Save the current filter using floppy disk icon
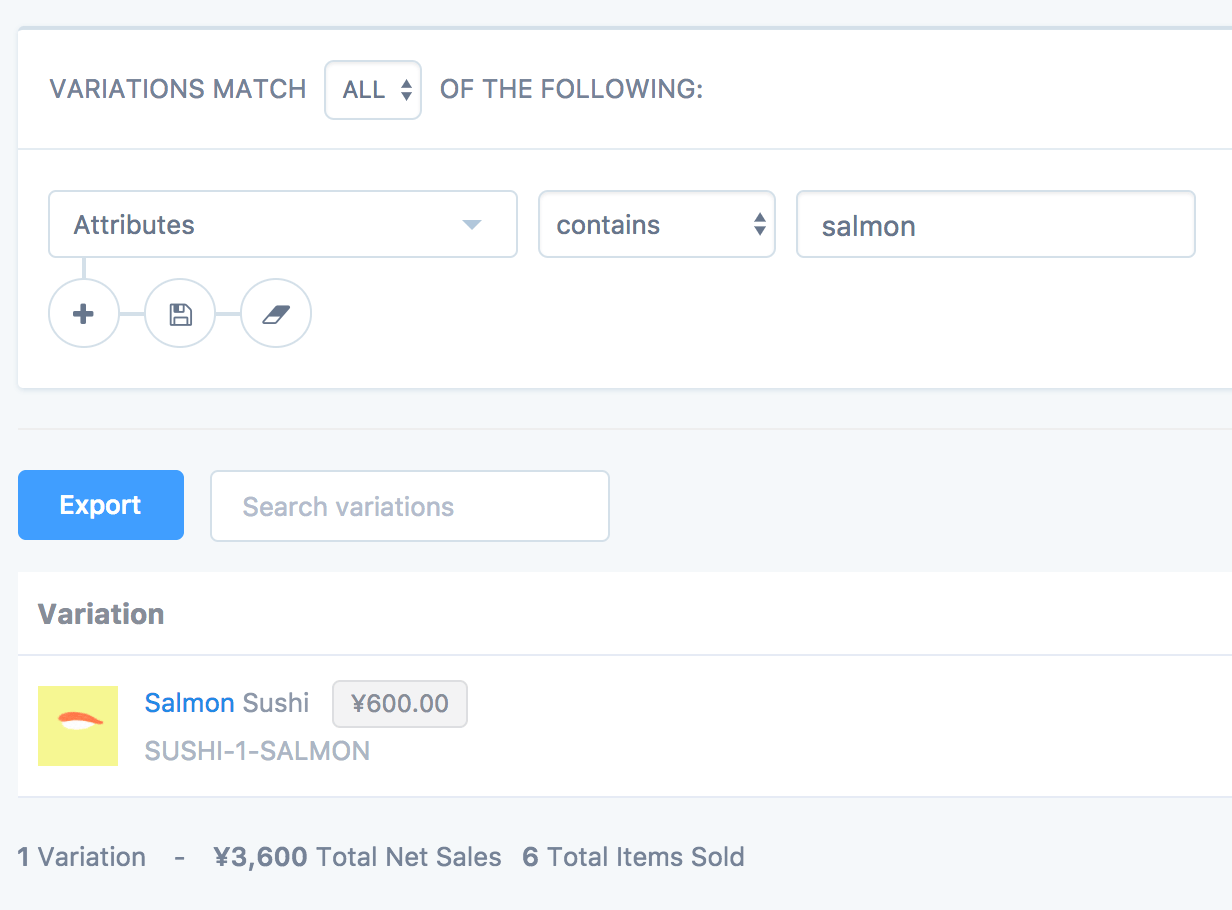This screenshot has width=1232, height=910. (180, 314)
